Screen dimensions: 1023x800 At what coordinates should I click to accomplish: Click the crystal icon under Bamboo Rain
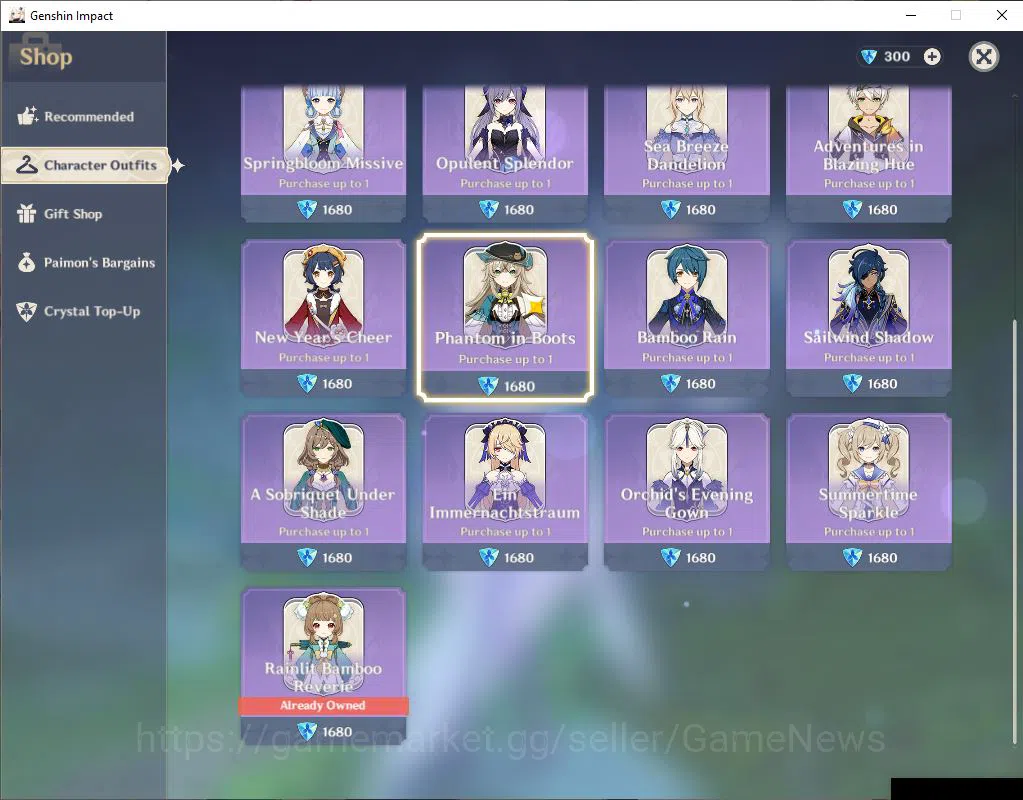pos(671,383)
